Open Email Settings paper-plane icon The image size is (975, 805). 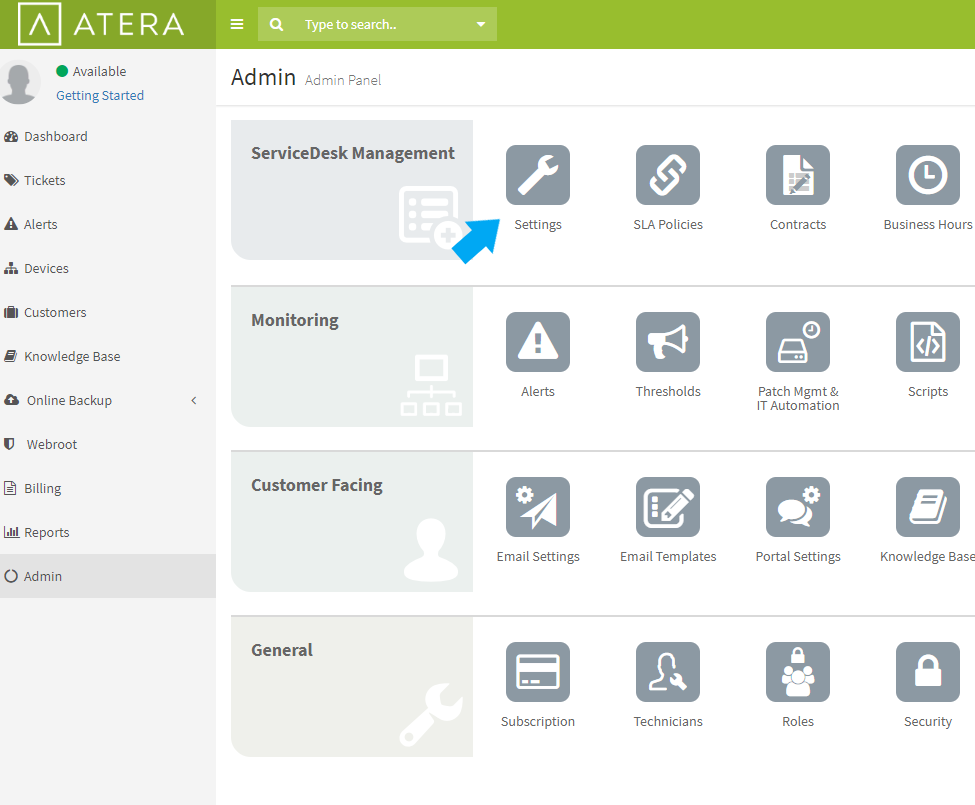click(538, 507)
